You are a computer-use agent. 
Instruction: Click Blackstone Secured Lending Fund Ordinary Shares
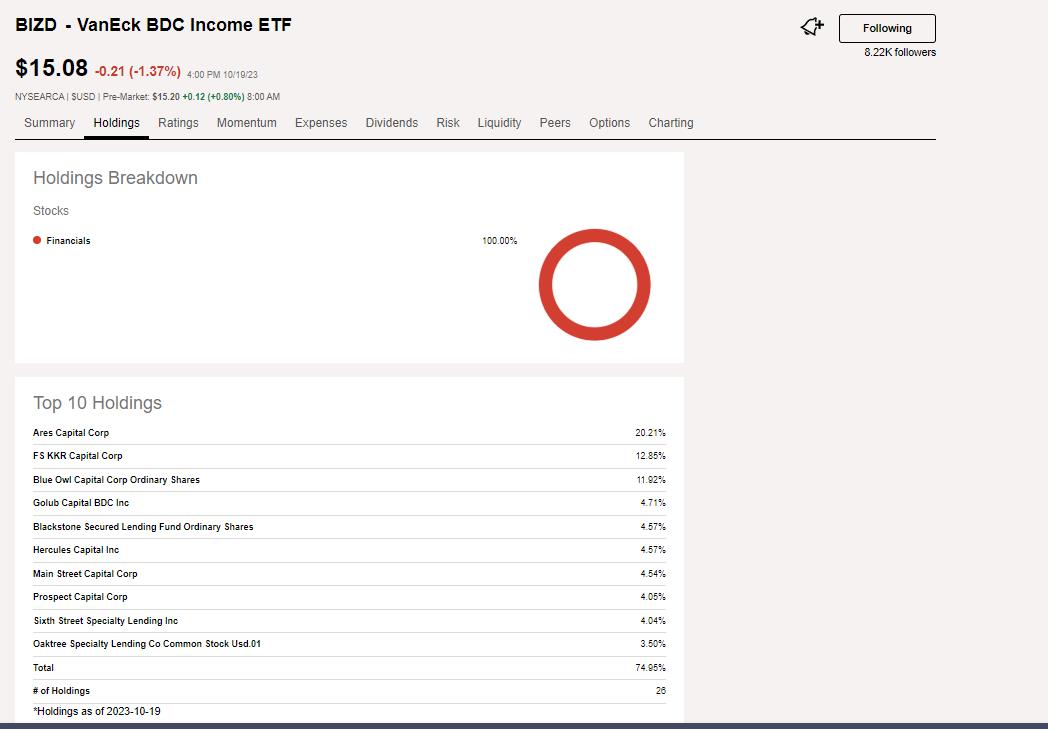click(143, 527)
